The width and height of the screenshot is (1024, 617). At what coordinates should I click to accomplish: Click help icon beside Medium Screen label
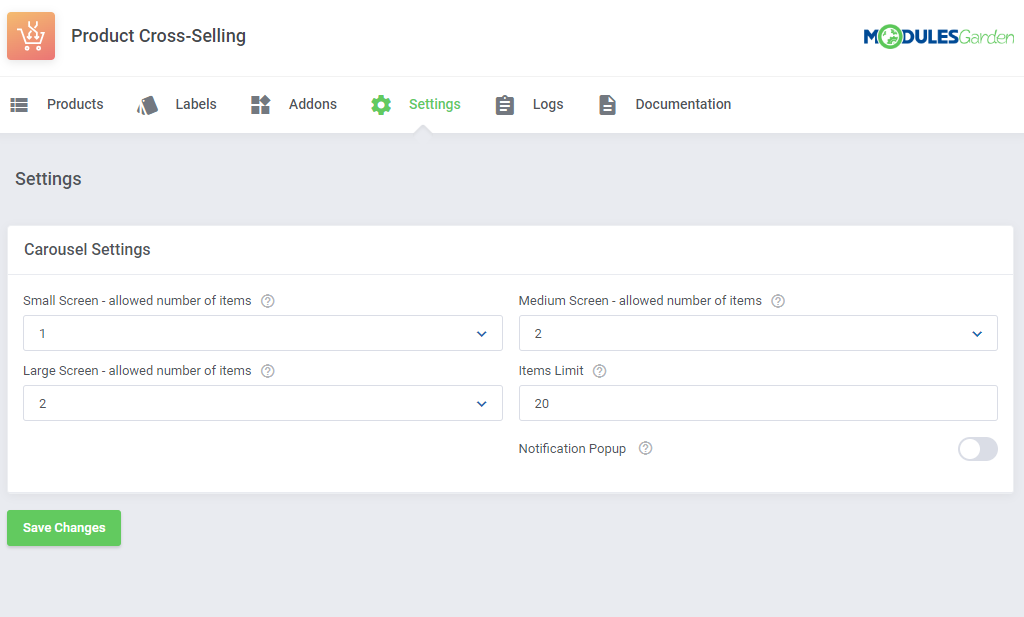778,301
